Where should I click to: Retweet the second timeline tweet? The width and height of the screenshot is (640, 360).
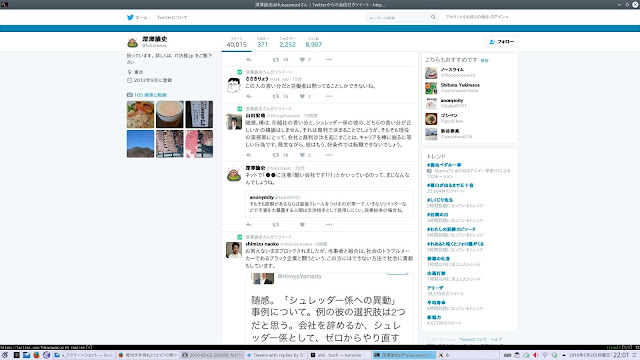(276, 96)
